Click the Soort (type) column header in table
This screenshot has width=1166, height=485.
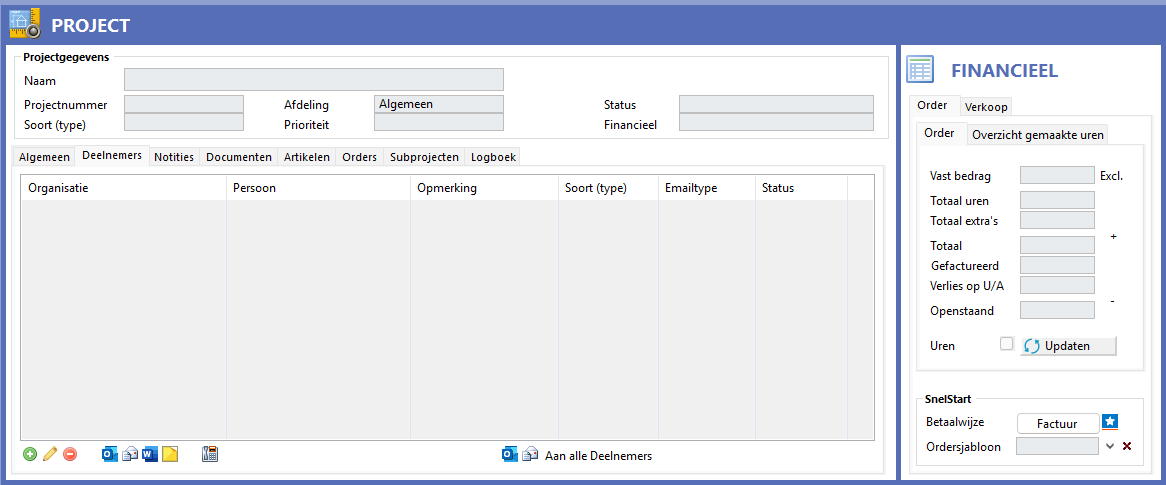pos(608,188)
